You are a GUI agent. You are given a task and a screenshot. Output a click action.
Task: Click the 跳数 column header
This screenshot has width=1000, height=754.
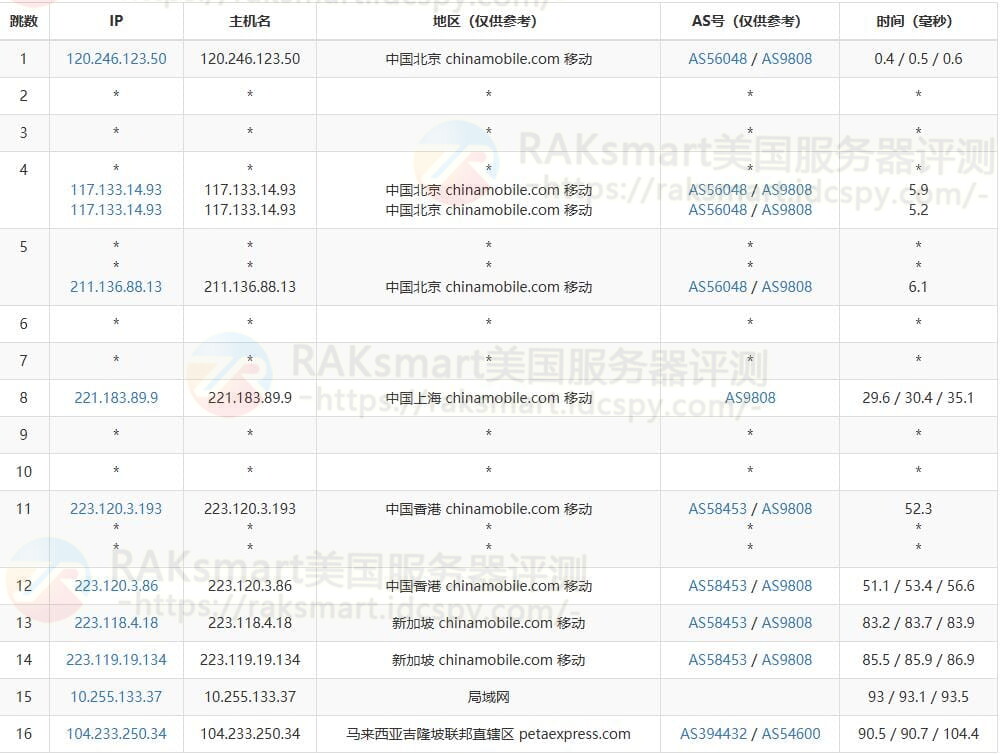24,21
